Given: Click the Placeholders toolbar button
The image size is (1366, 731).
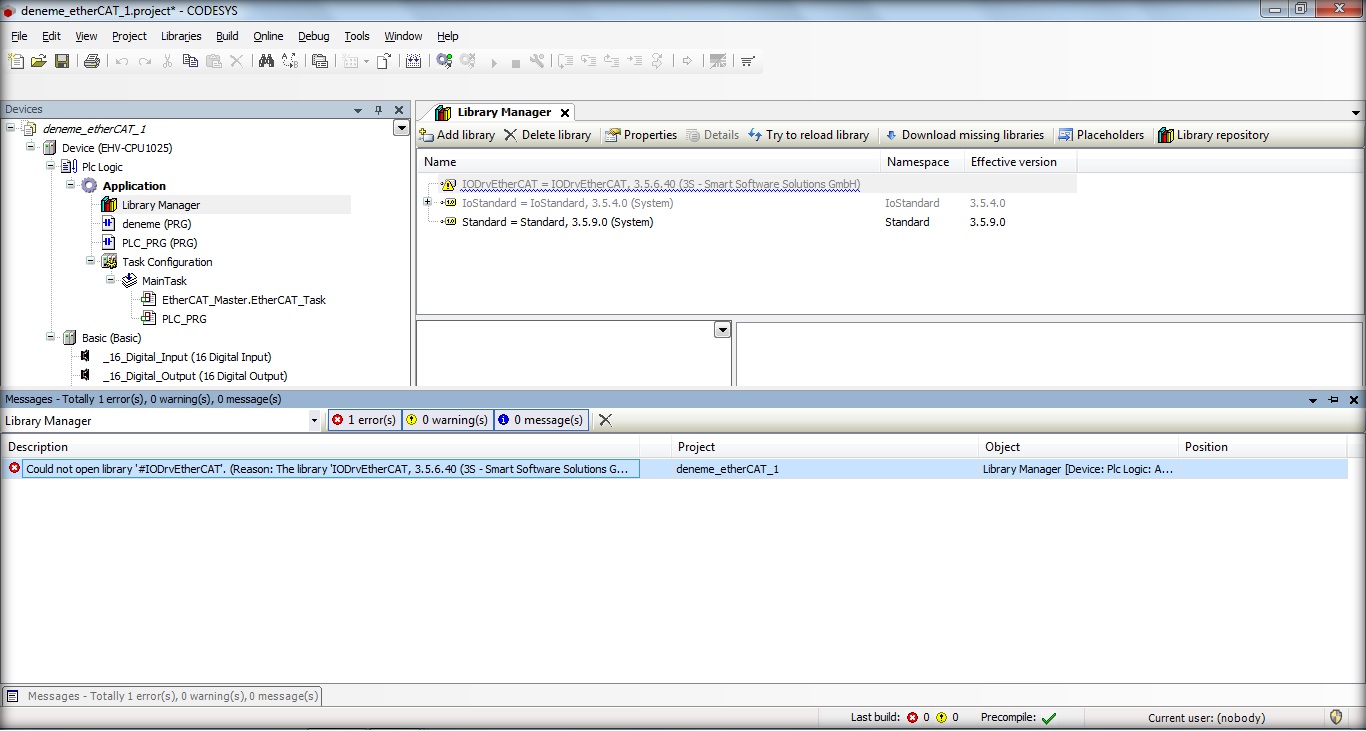Looking at the screenshot, I should 1101,135.
